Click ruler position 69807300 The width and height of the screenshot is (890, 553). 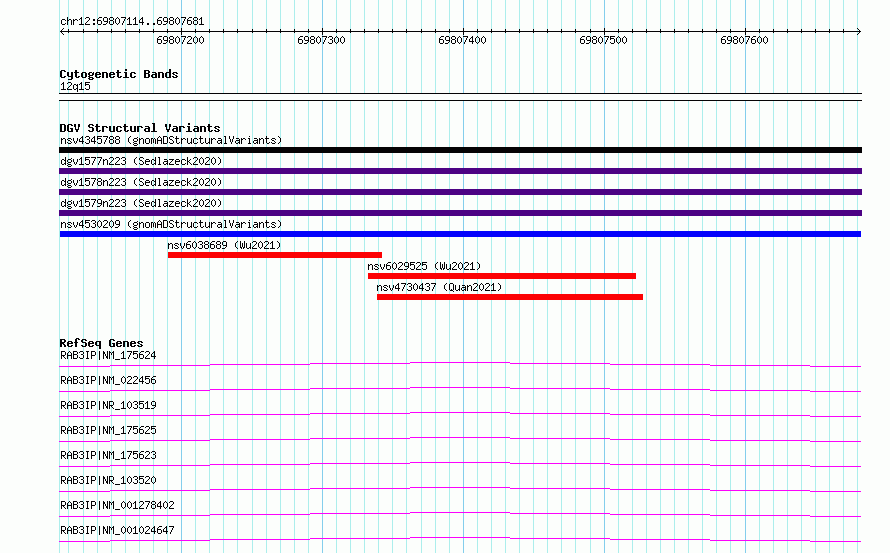point(321,40)
